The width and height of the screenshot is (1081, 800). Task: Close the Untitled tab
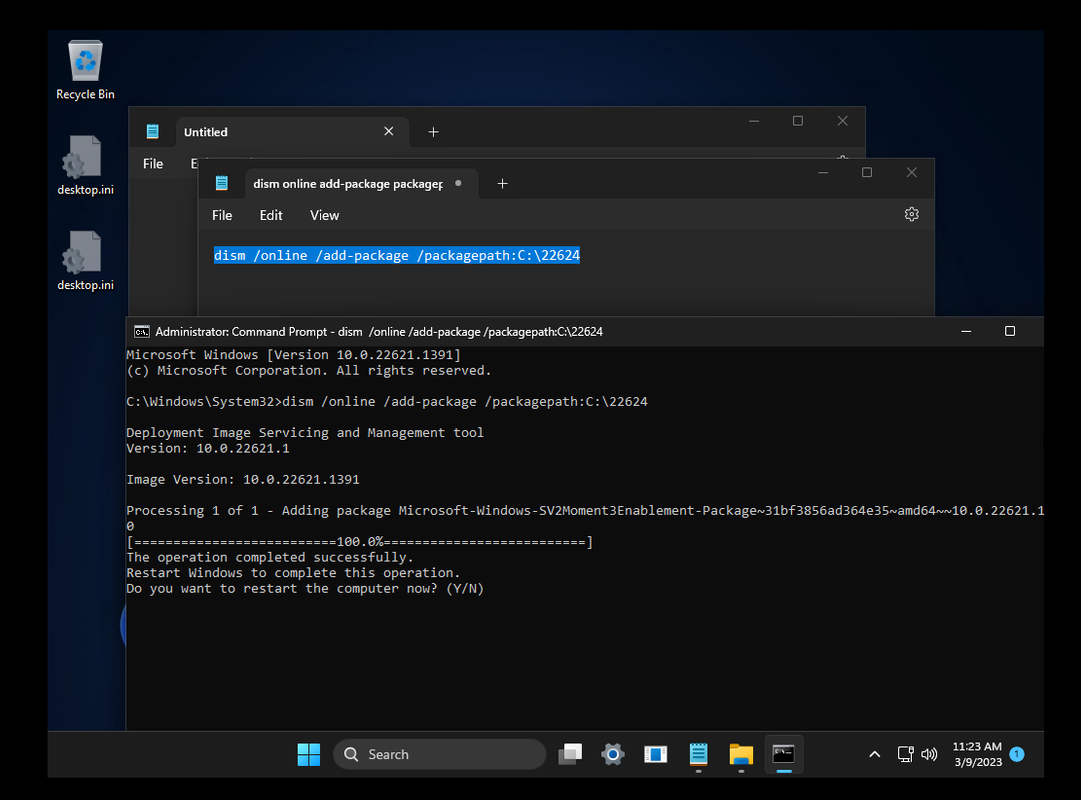click(x=389, y=131)
